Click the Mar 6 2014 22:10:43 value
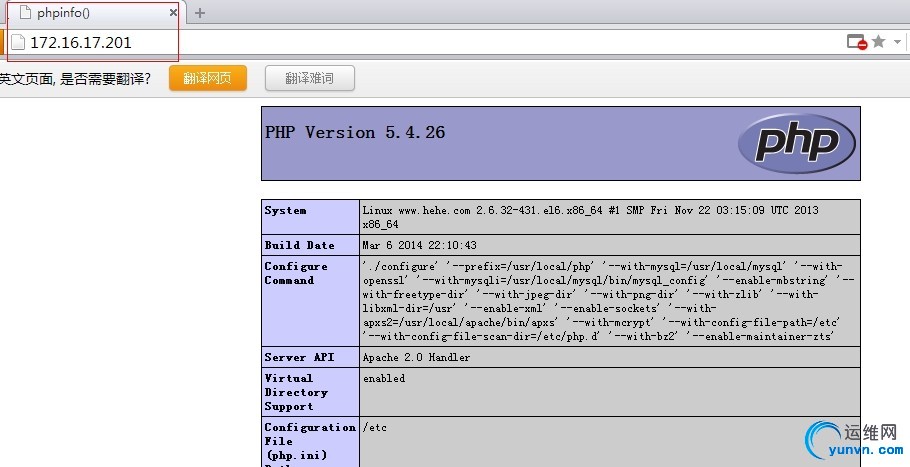 [x=420, y=245]
